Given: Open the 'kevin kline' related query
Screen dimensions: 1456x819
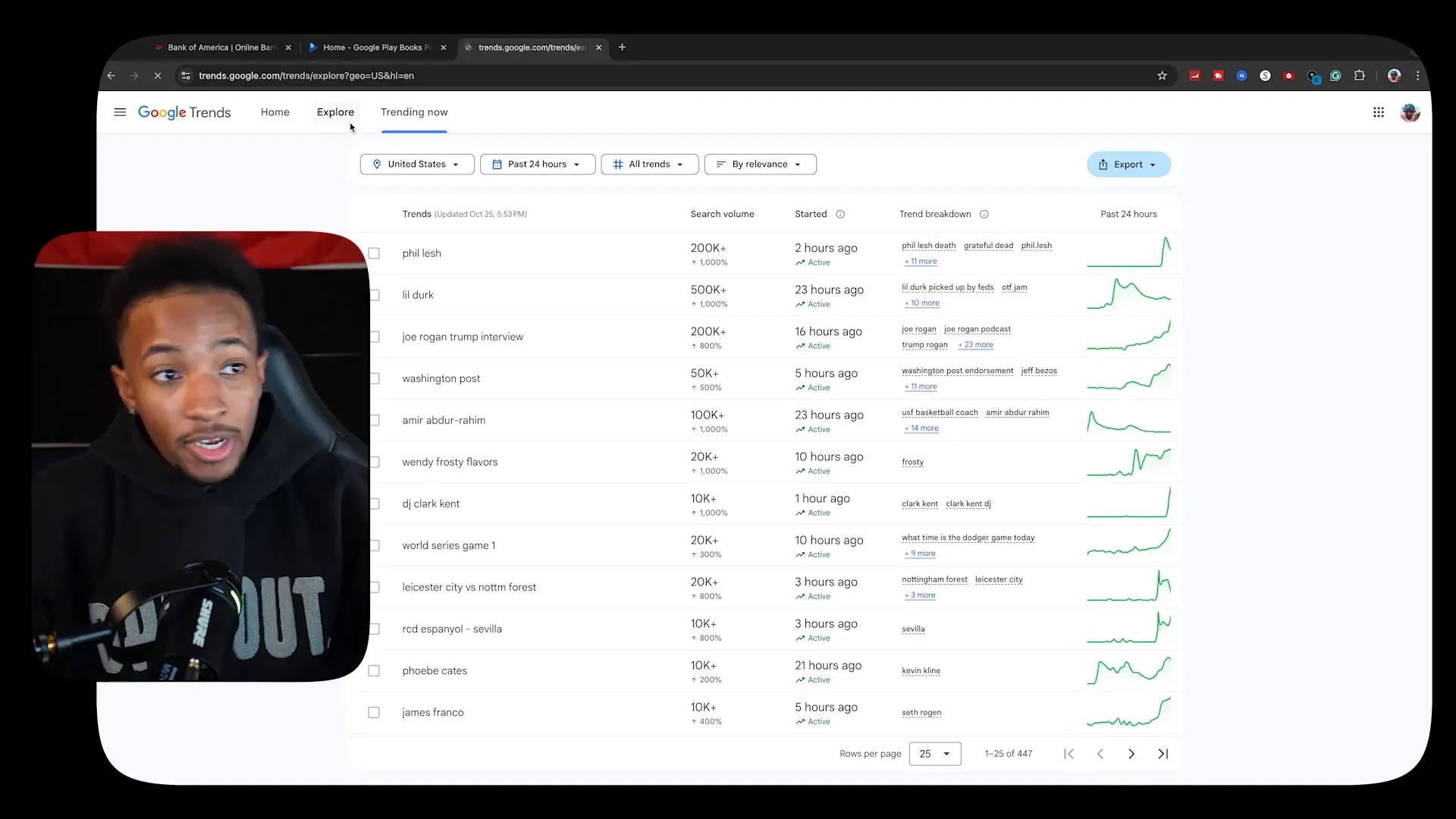Looking at the screenshot, I should 921,671.
